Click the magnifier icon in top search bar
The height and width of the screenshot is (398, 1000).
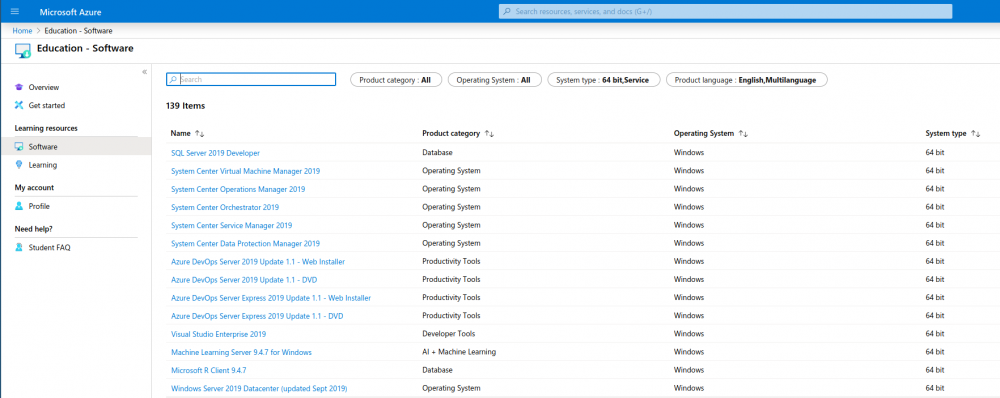click(507, 11)
